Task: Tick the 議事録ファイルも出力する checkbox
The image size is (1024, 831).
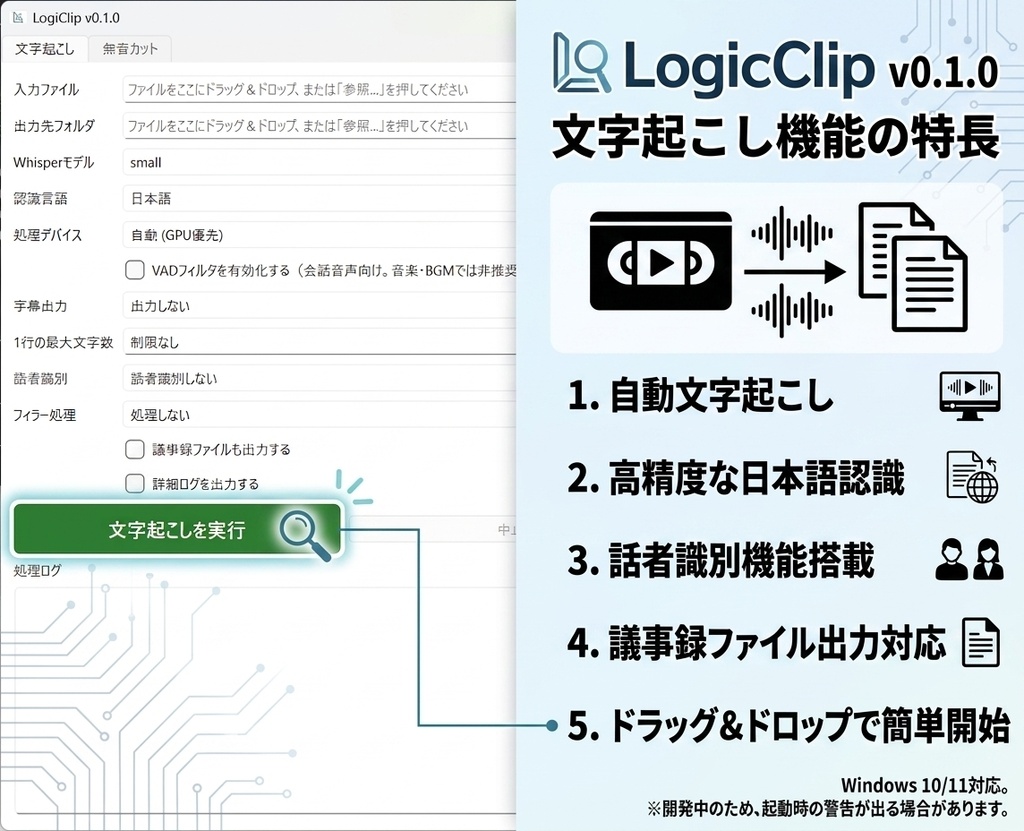Action: click(x=135, y=449)
